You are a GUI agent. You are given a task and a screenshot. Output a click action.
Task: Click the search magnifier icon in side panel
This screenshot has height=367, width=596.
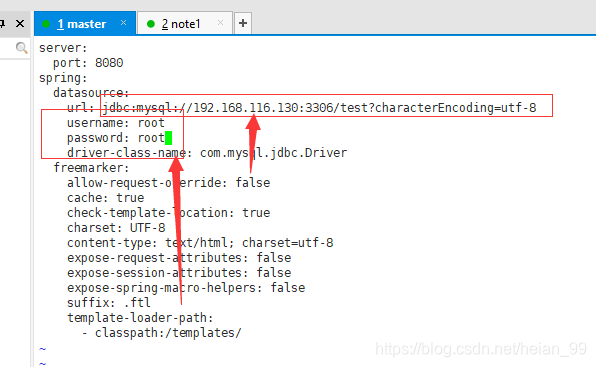tap(21, 48)
